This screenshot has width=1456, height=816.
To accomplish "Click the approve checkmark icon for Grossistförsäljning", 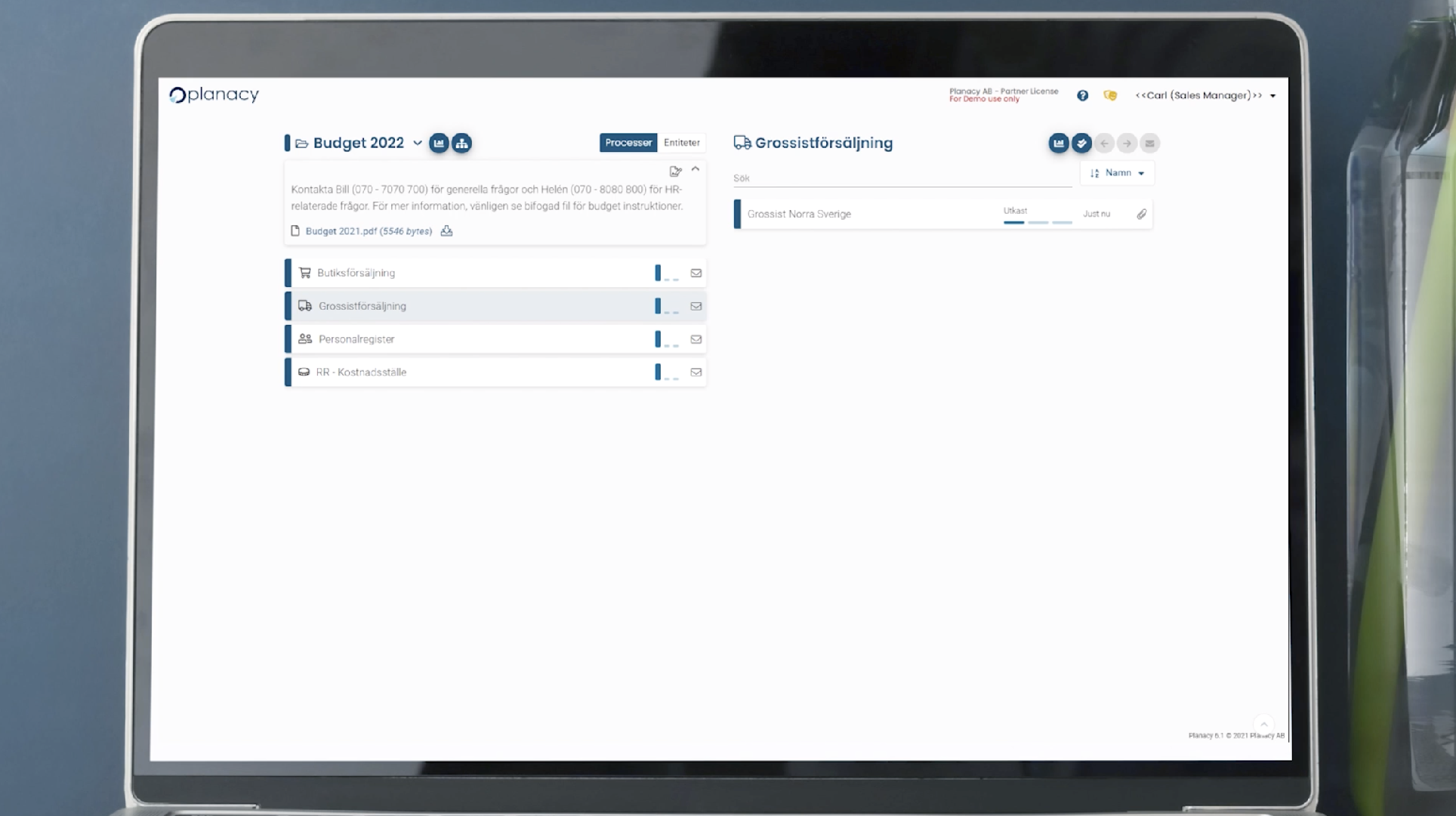I will coord(1081,144).
